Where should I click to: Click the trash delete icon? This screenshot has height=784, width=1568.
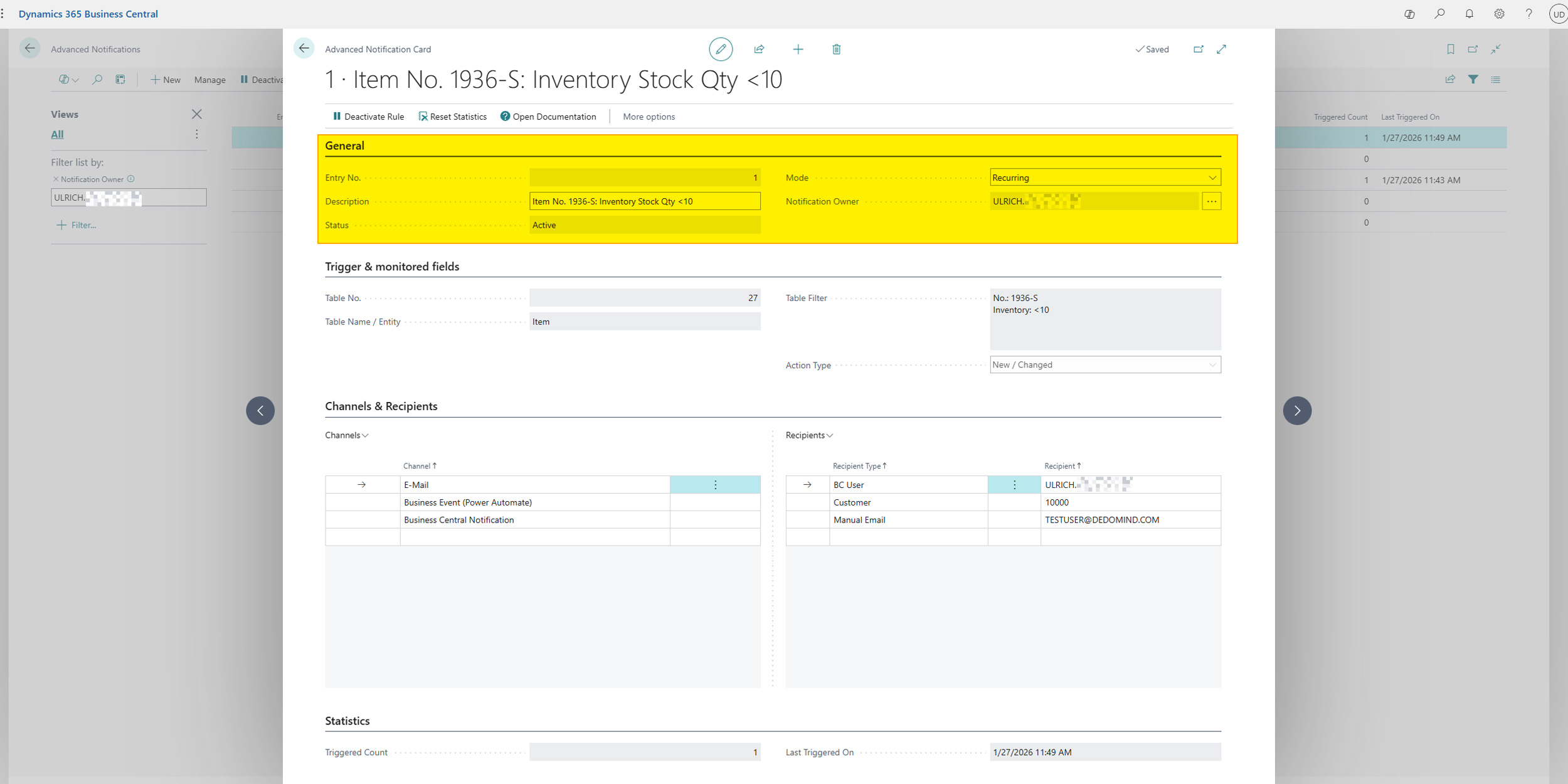pyautogui.click(x=836, y=49)
